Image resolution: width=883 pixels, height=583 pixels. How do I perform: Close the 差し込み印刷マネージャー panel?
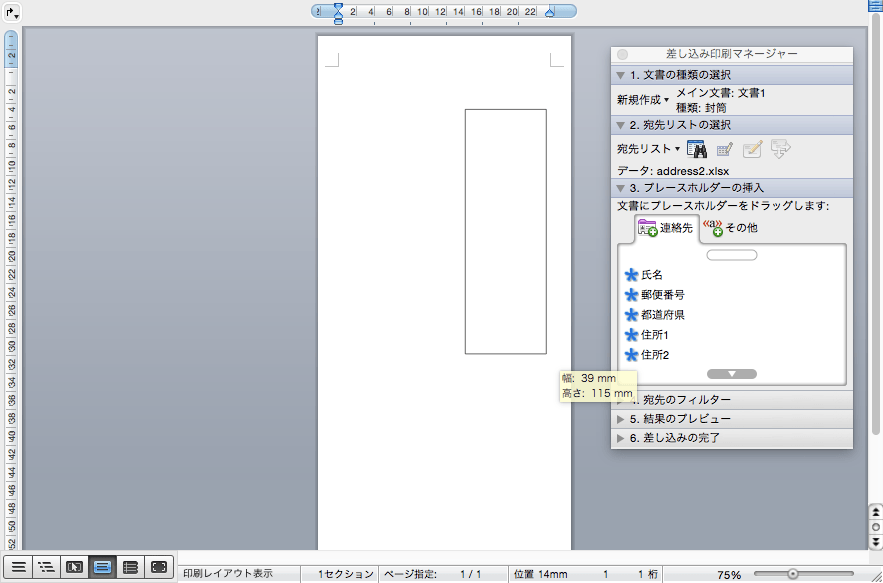(x=622, y=54)
